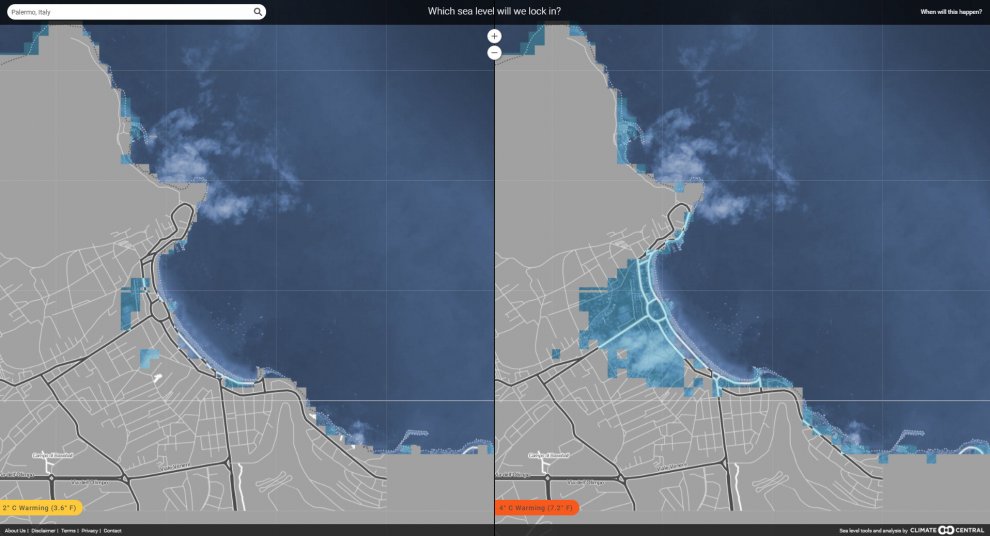Zoom out with the minus button
The width and height of the screenshot is (990, 536).
tap(494, 52)
